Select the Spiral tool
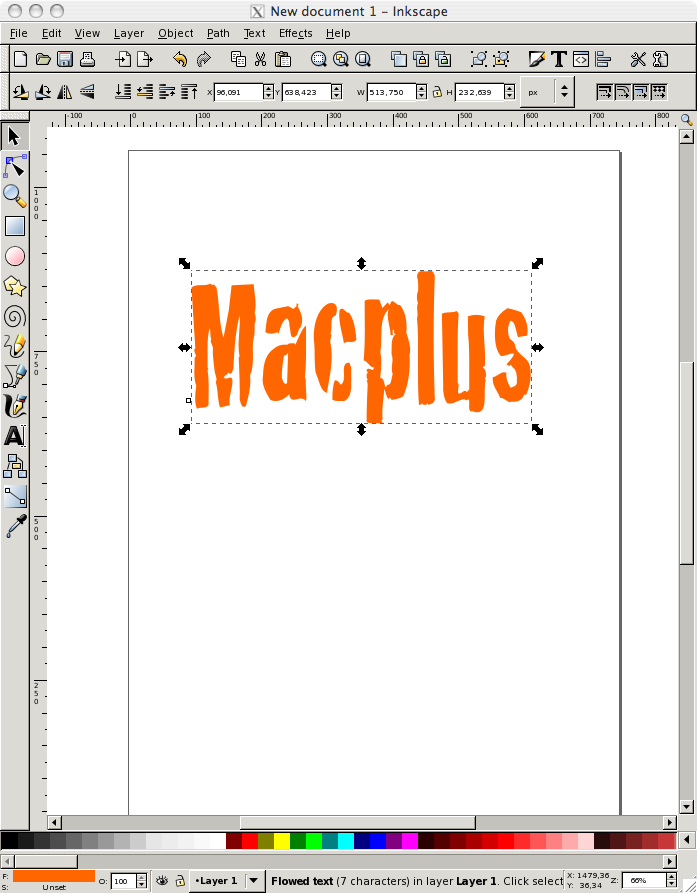The width and height of the screenshot is (697, 893). [14, 317]
